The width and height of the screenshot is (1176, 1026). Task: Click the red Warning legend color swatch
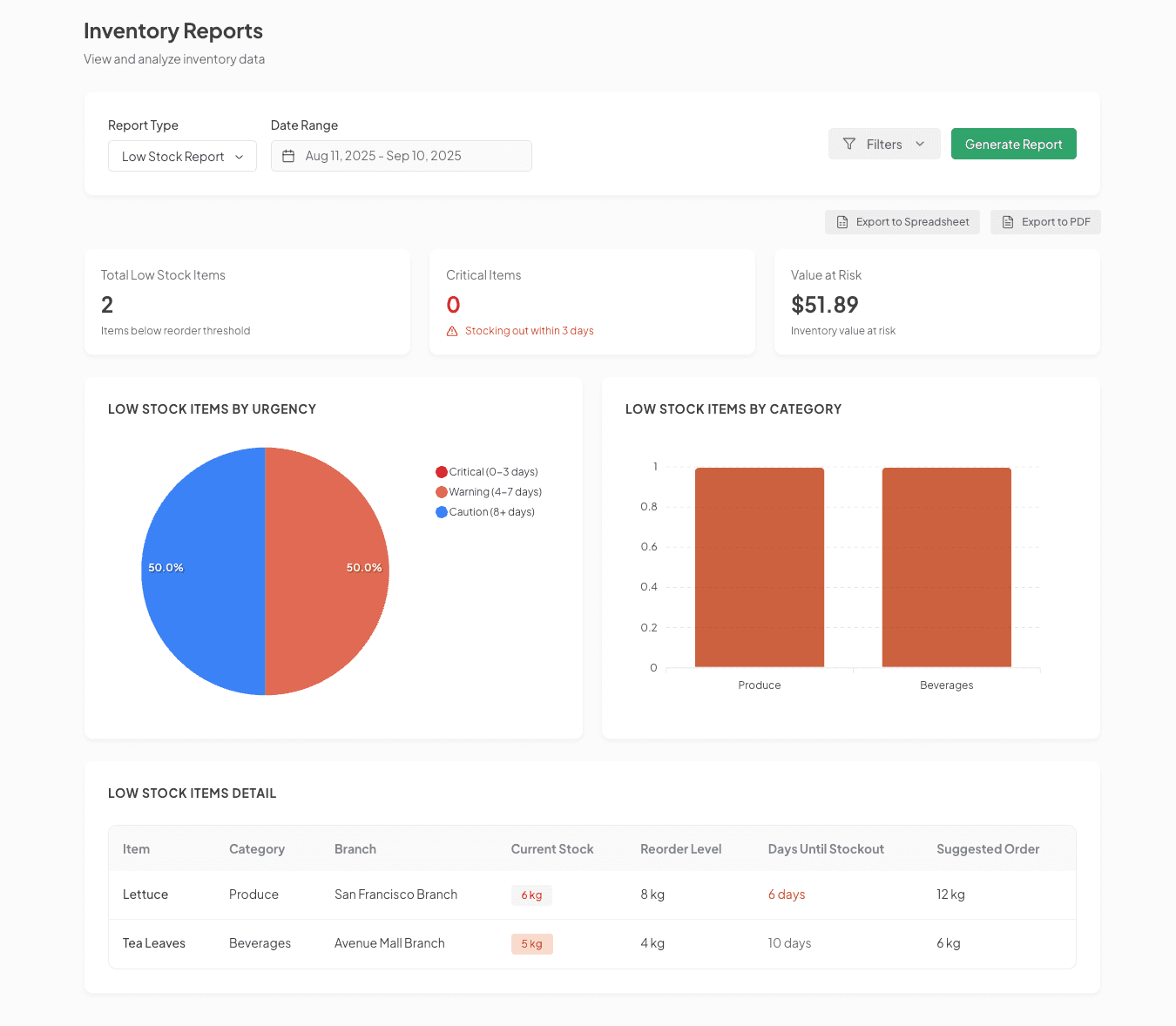tap(441, 491)
